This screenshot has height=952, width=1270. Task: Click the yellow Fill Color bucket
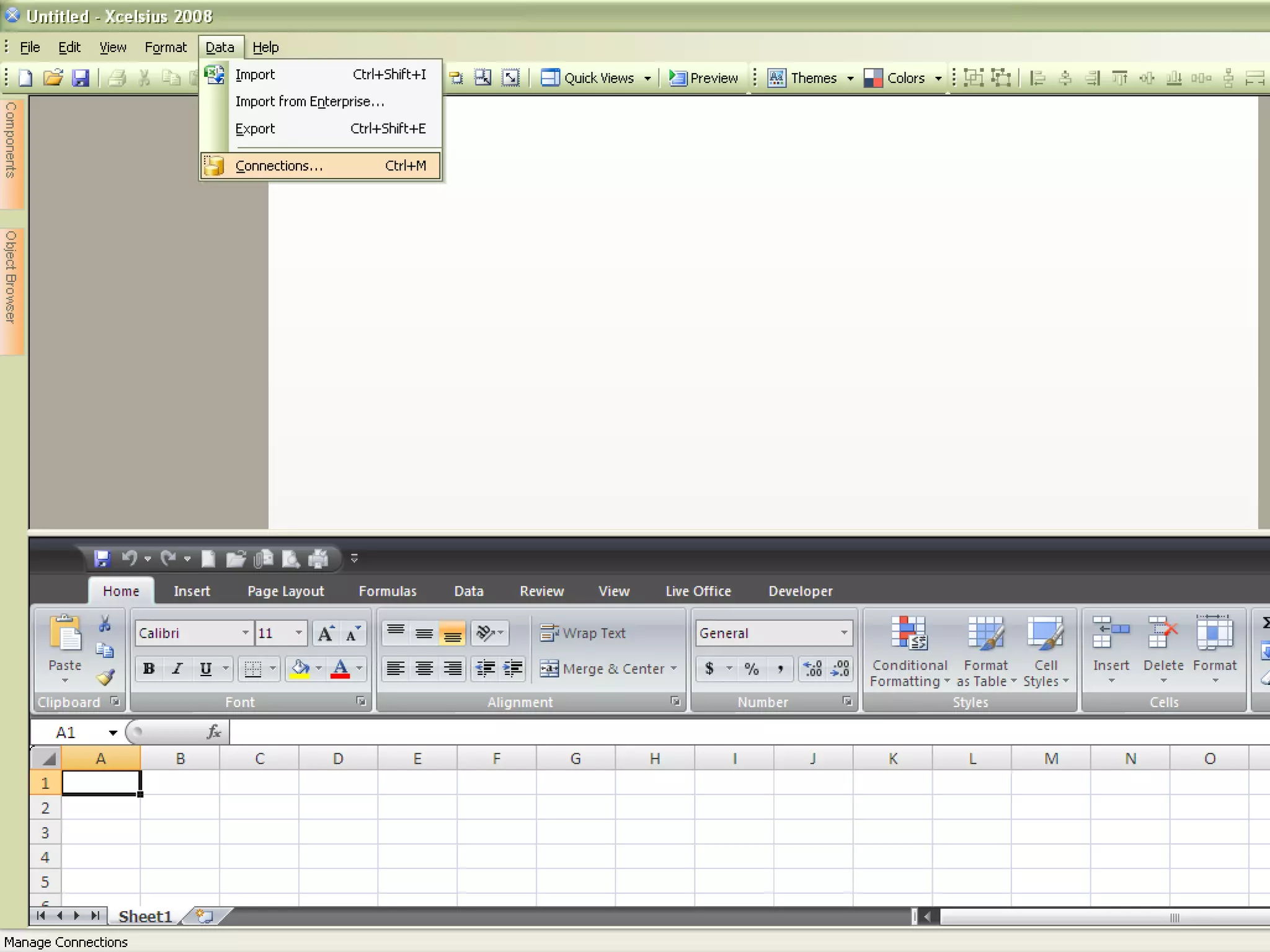300,669
